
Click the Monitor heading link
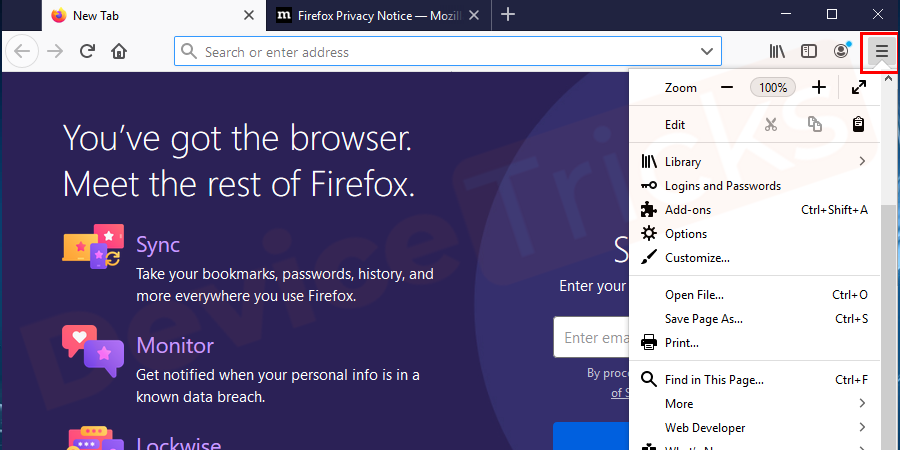click(174, 346)
